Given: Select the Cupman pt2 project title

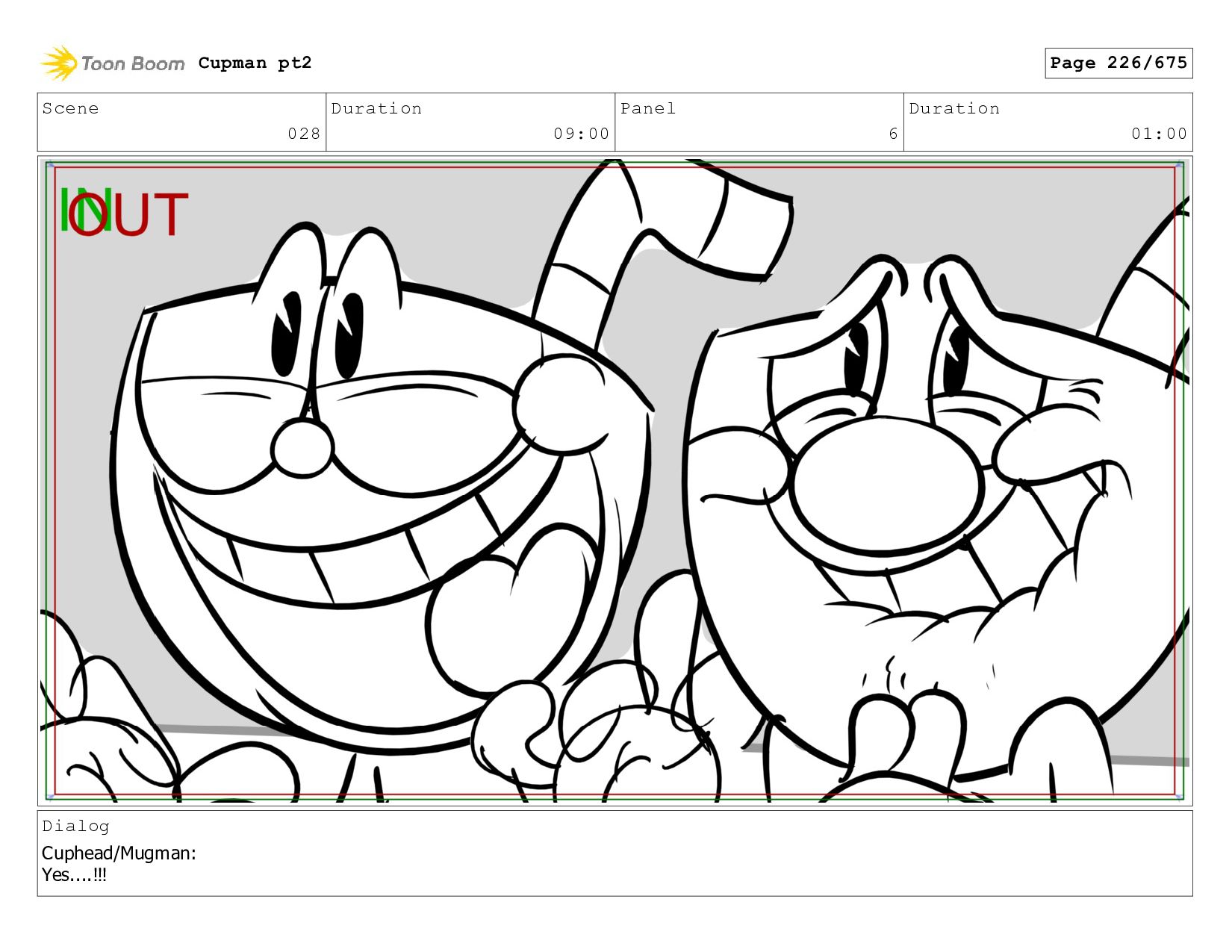Looking at the screenshot, I should tap(255, 63).
